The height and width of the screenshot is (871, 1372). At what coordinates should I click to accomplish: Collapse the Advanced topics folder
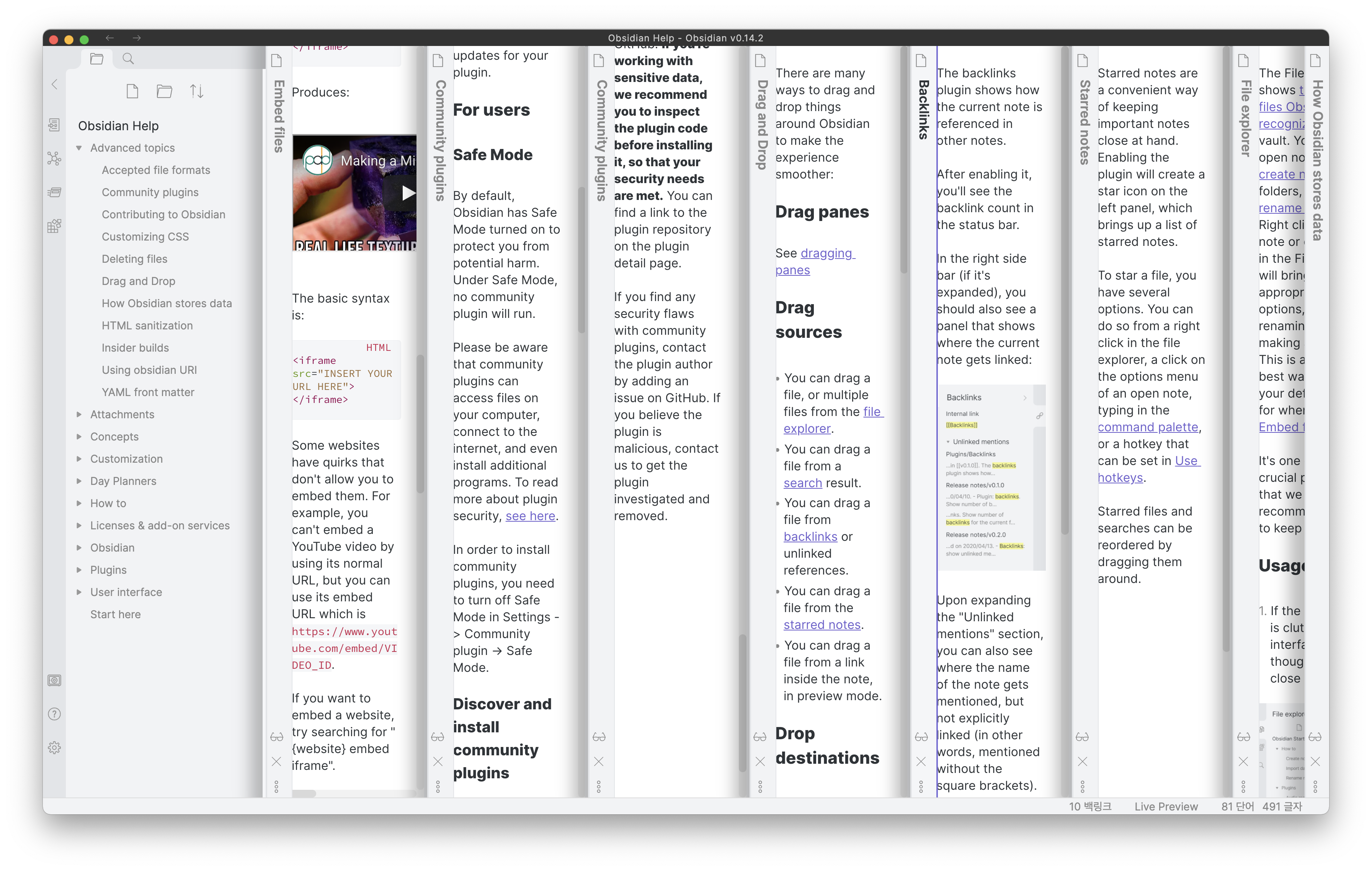(79, 147)
